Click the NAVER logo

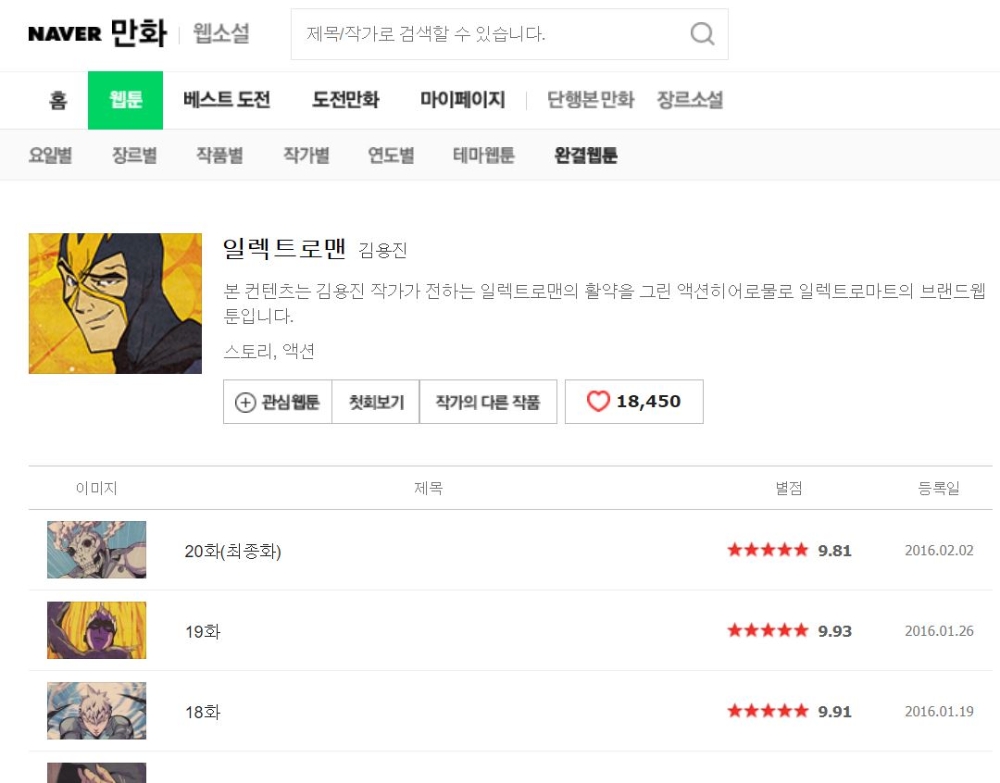[x=64, y=34]
